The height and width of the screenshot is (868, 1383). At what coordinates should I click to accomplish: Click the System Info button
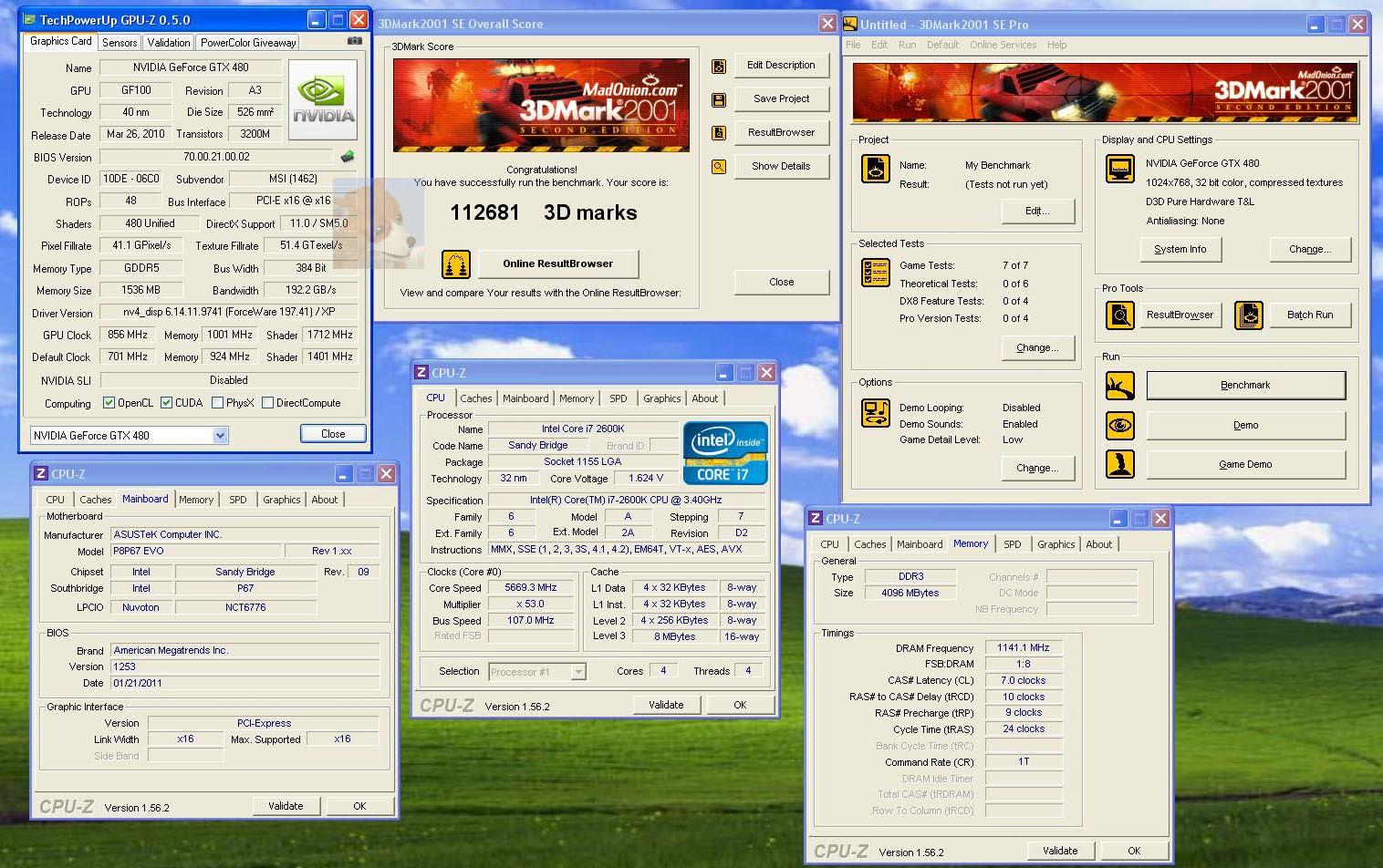click(1180, 249)
